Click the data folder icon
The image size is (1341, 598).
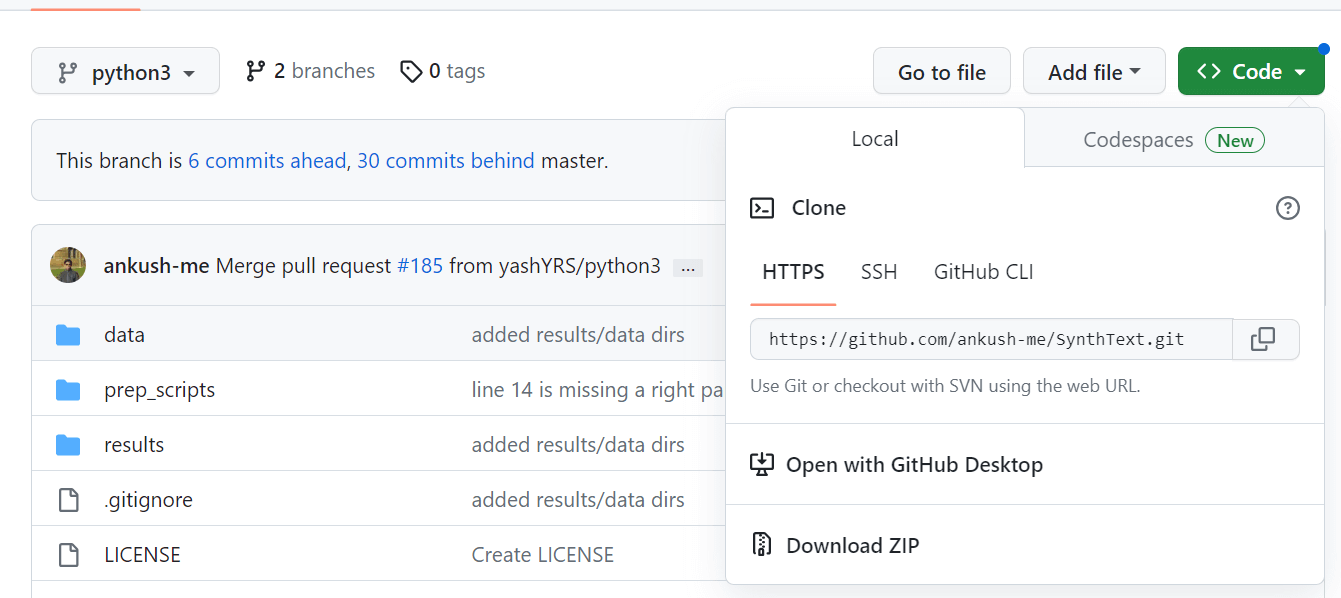(68, 335)
